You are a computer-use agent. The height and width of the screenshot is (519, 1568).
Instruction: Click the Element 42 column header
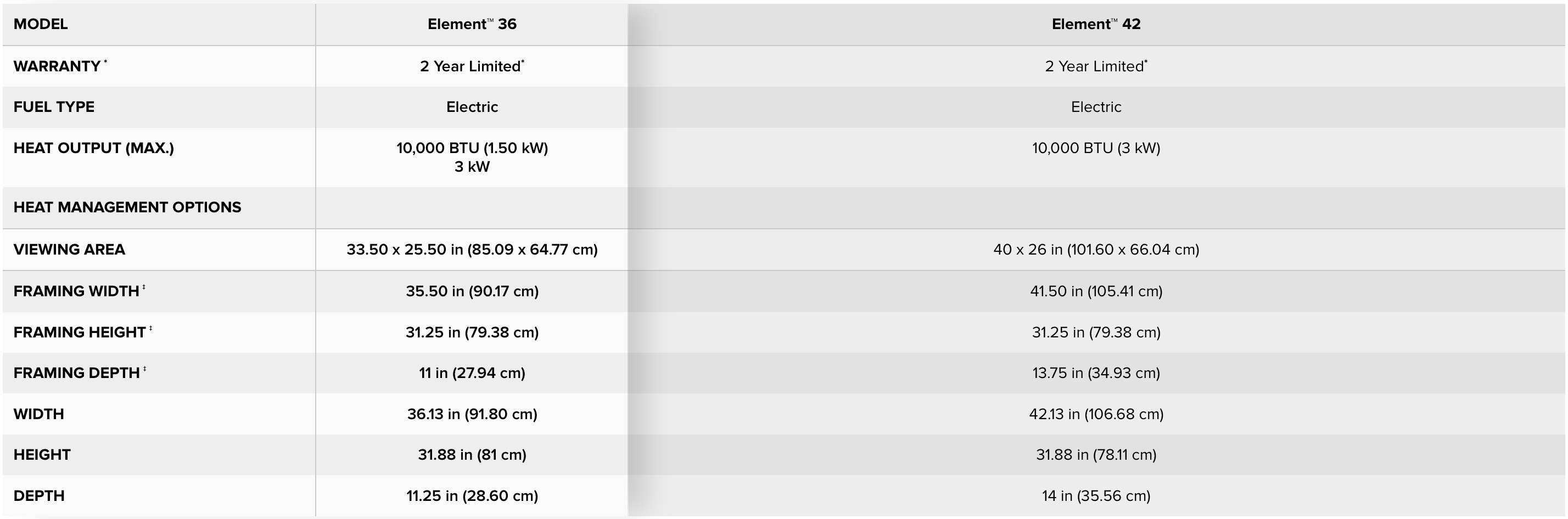(1096, 24)
